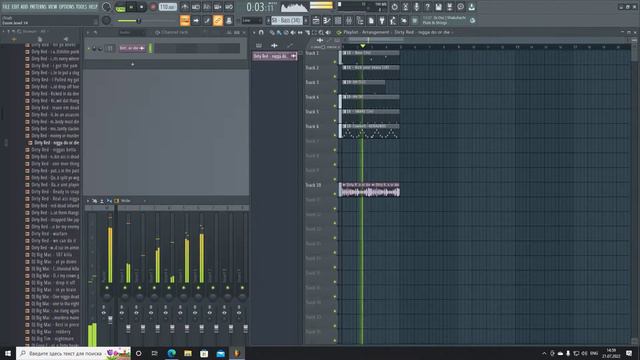
Task: Toggle the channel rack channel mute LED
Action: tap(89, 49)
